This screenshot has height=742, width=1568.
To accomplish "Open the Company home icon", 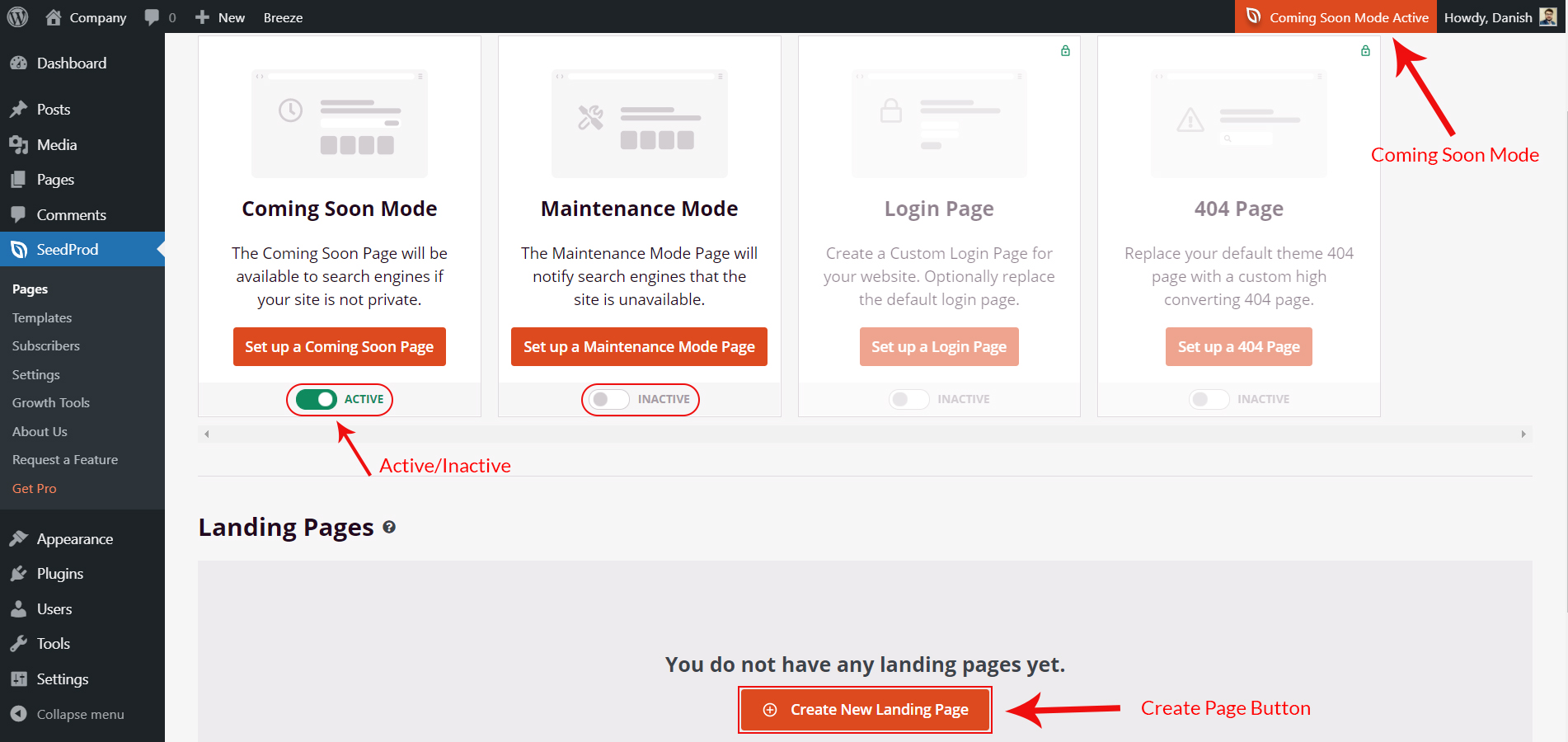I will [x=54, y=16].
